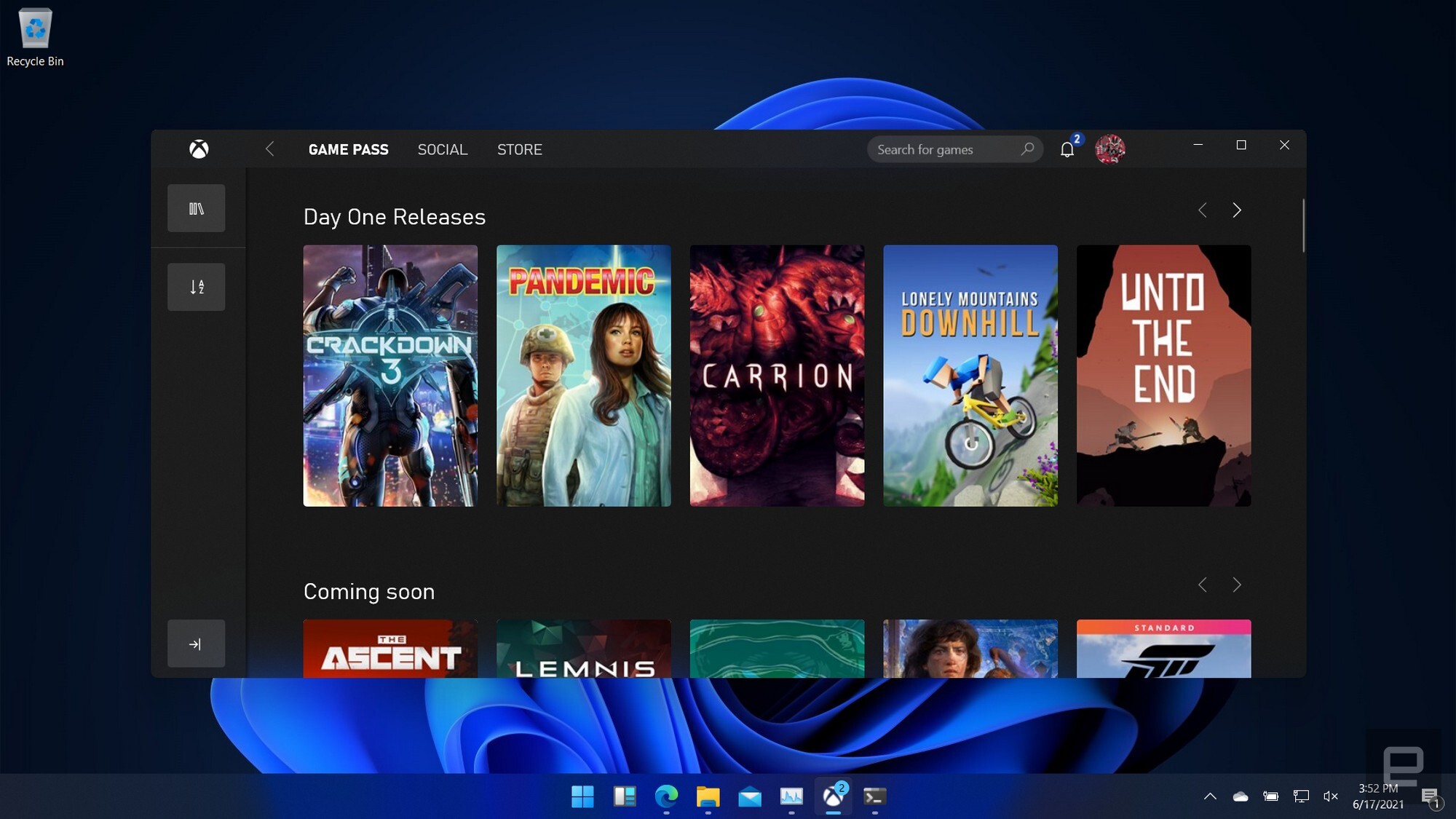Open The Ascent coming soon tile
The width and height of the screenshot is (1456, 819).
390,649
